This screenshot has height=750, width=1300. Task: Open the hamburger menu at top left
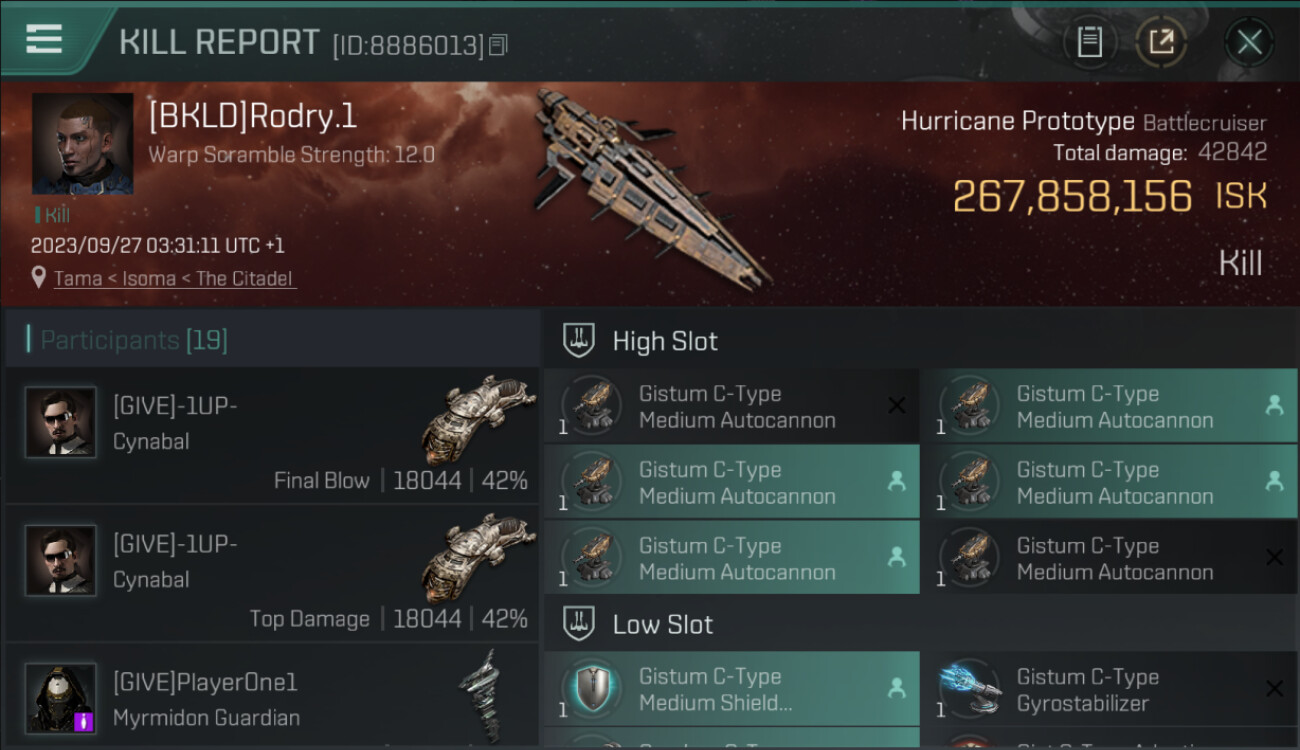tap(43, 40)
